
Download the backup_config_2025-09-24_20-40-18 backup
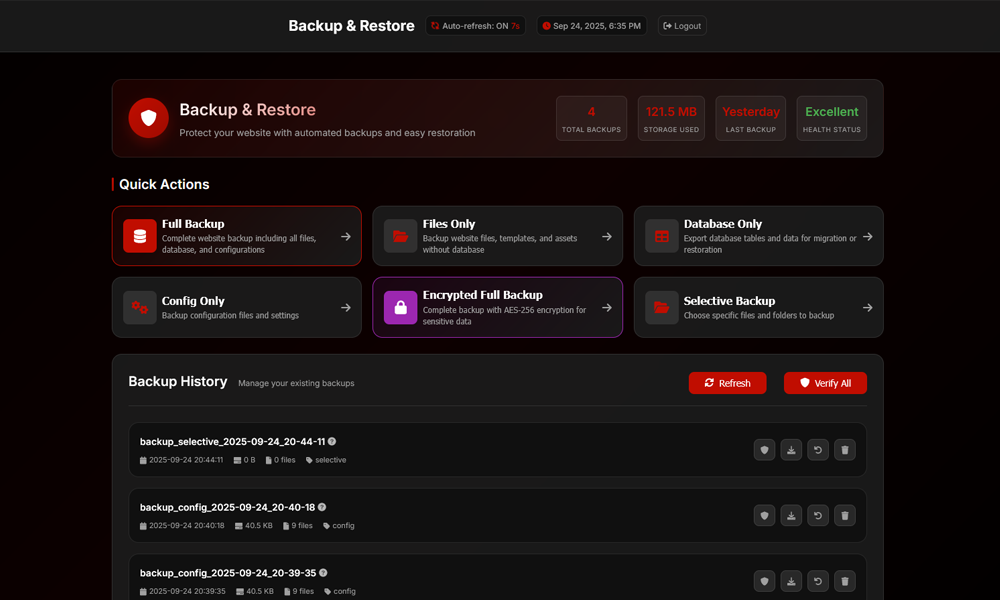pos(791,515)
